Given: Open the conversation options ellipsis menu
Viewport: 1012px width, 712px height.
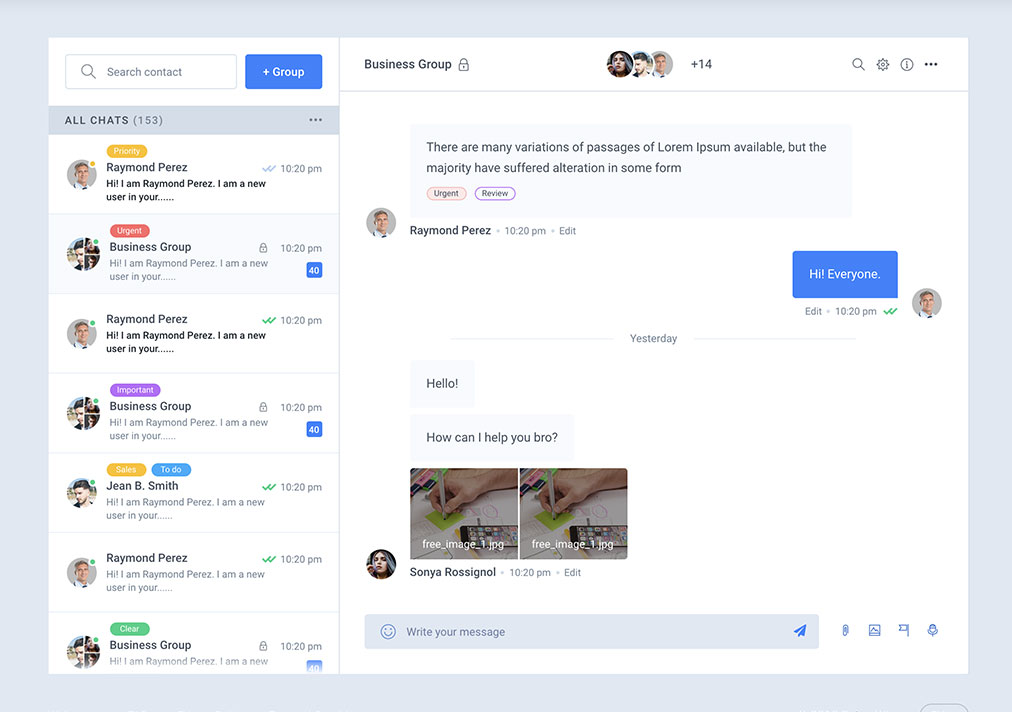Looking at the screenshot, I should 931,63.
